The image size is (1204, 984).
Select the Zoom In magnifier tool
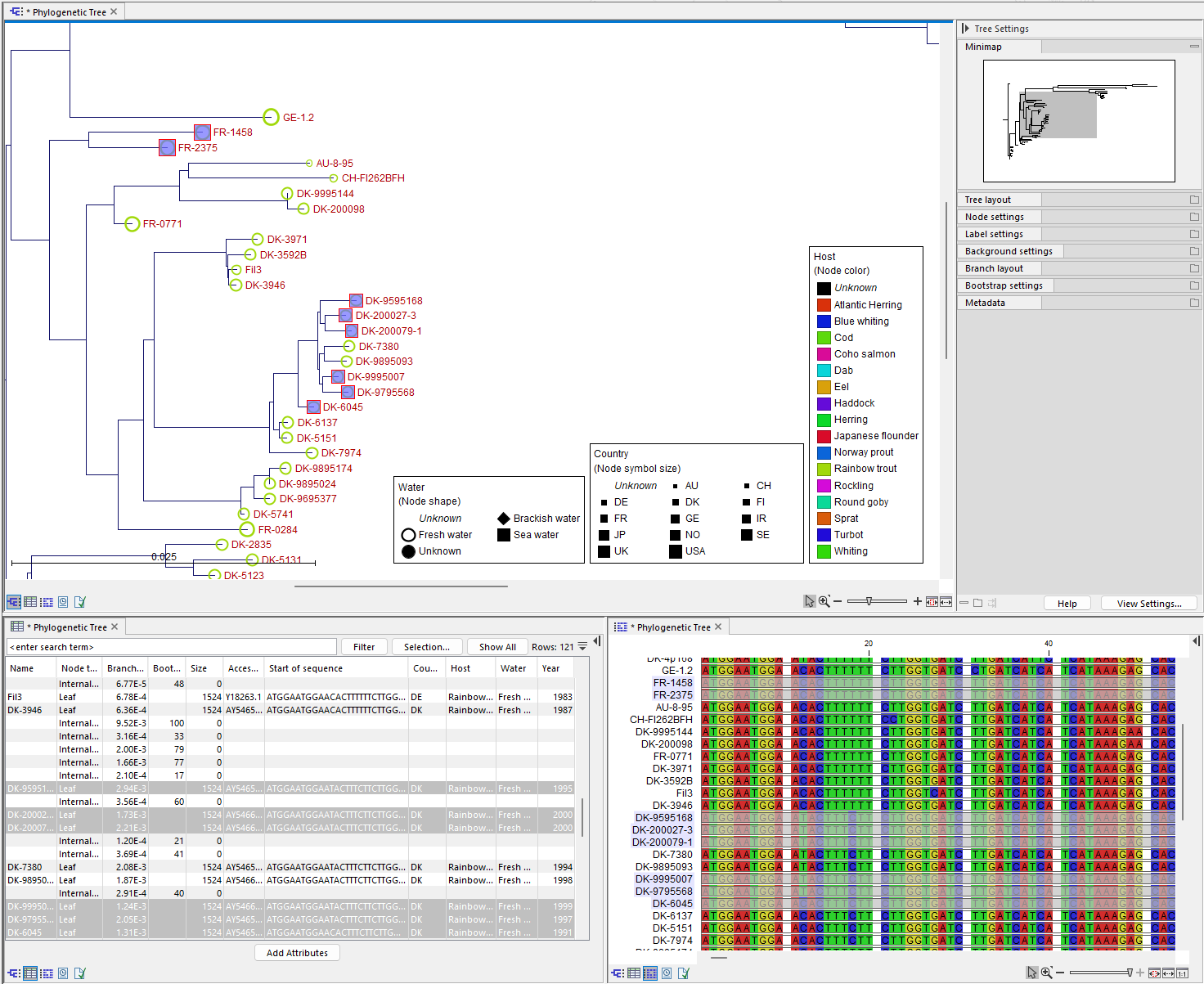click(824, 601)
